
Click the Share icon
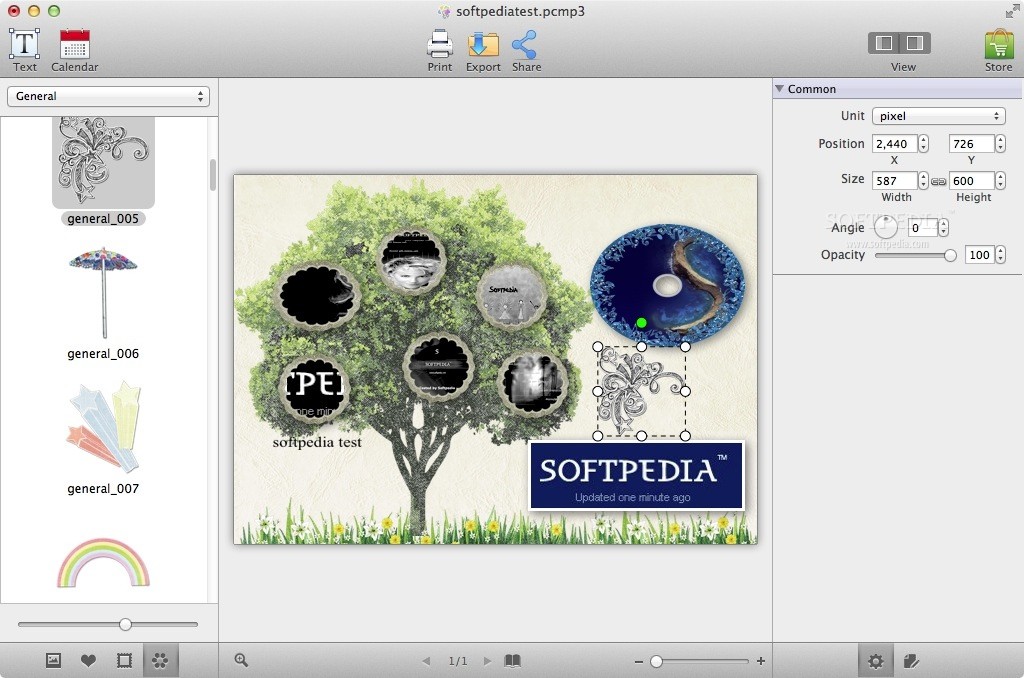pyautogui.click(x=526, y=50)
